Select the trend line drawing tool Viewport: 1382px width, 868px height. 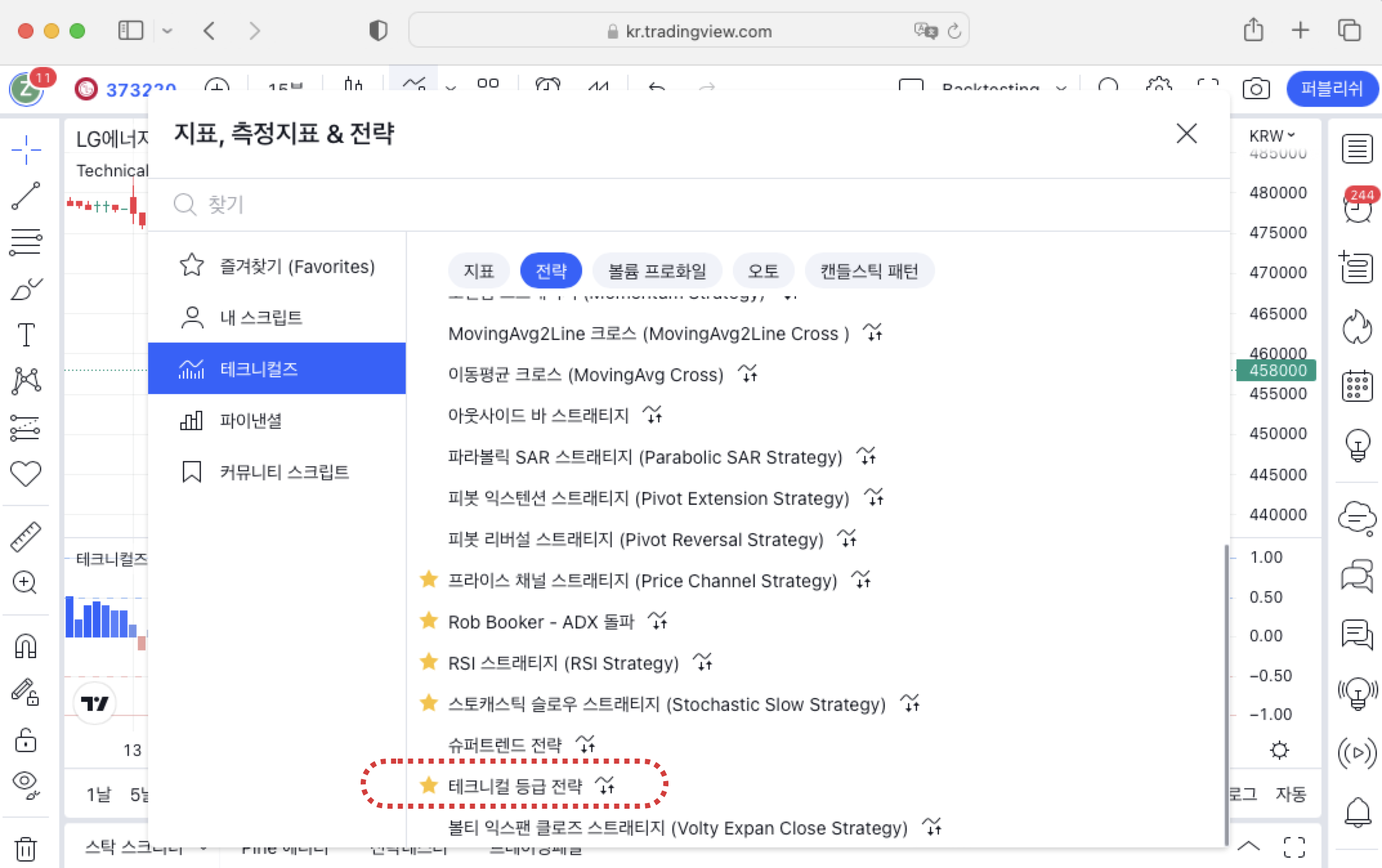tap(26, 196)
